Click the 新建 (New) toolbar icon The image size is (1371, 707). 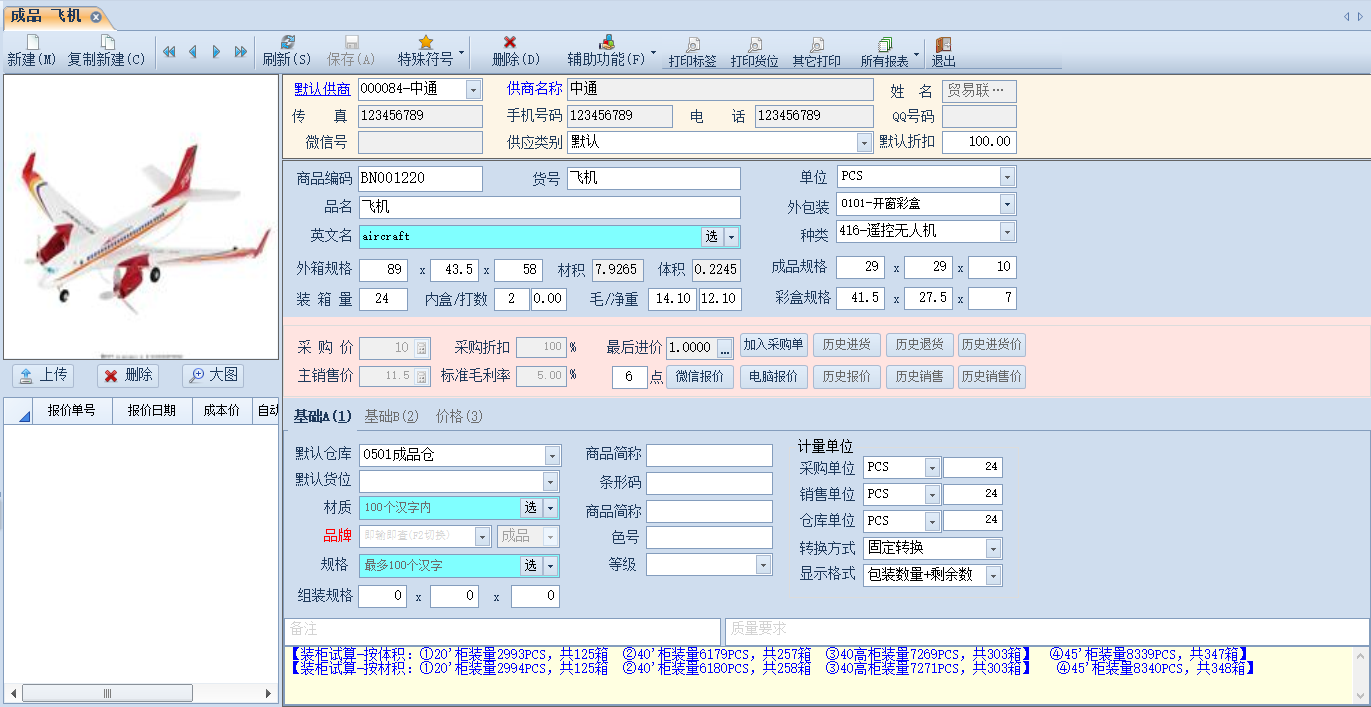coord(32,43)
